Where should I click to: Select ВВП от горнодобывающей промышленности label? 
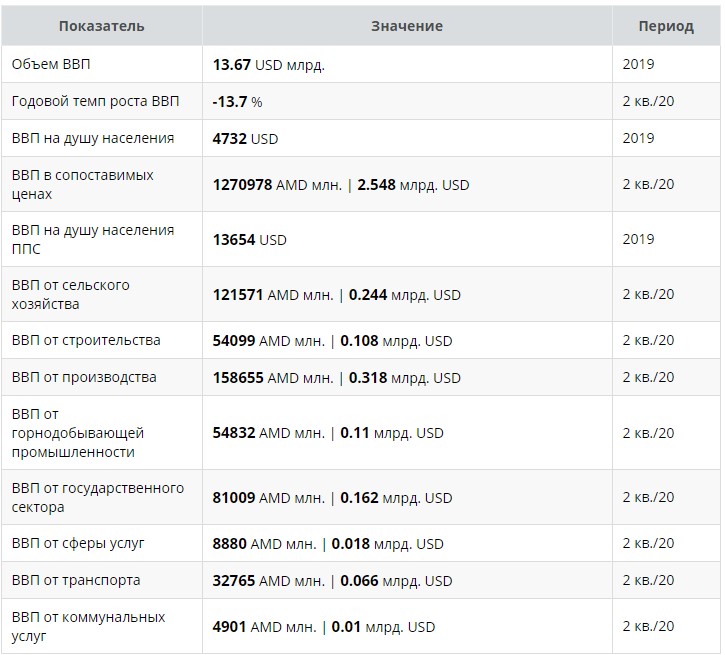pos(78,433)
